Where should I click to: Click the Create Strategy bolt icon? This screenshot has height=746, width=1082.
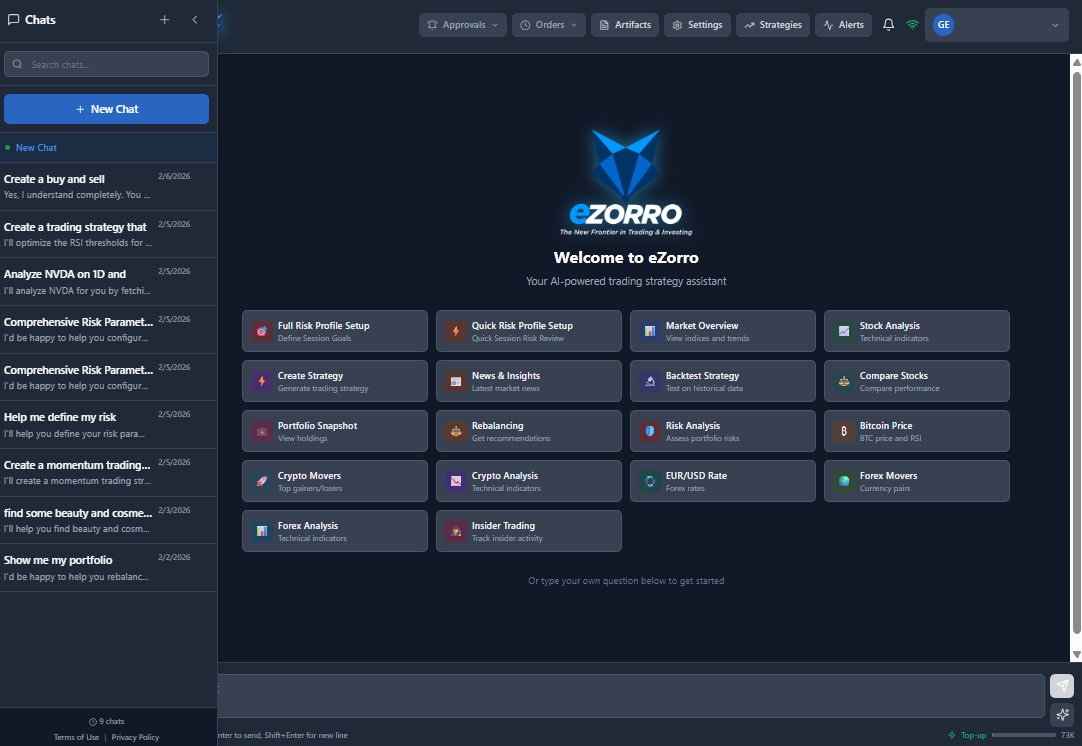point(262,381)
